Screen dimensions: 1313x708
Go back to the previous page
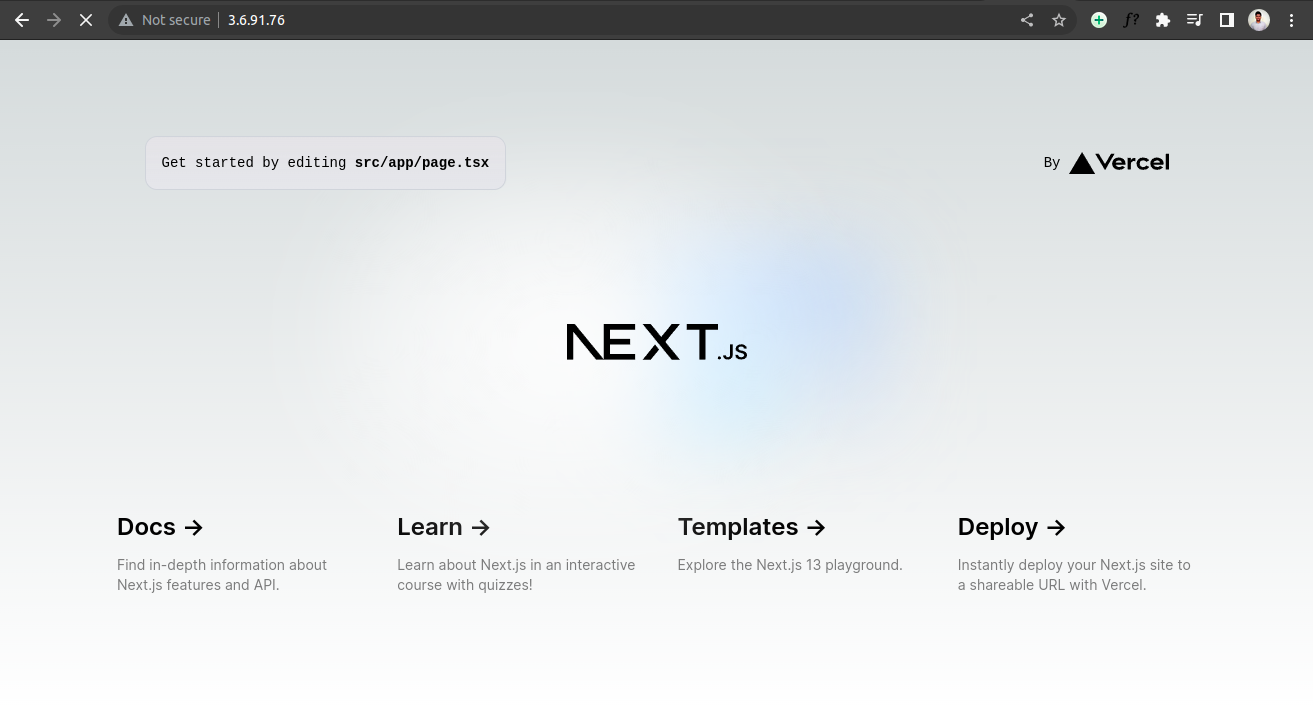point(22,20)
